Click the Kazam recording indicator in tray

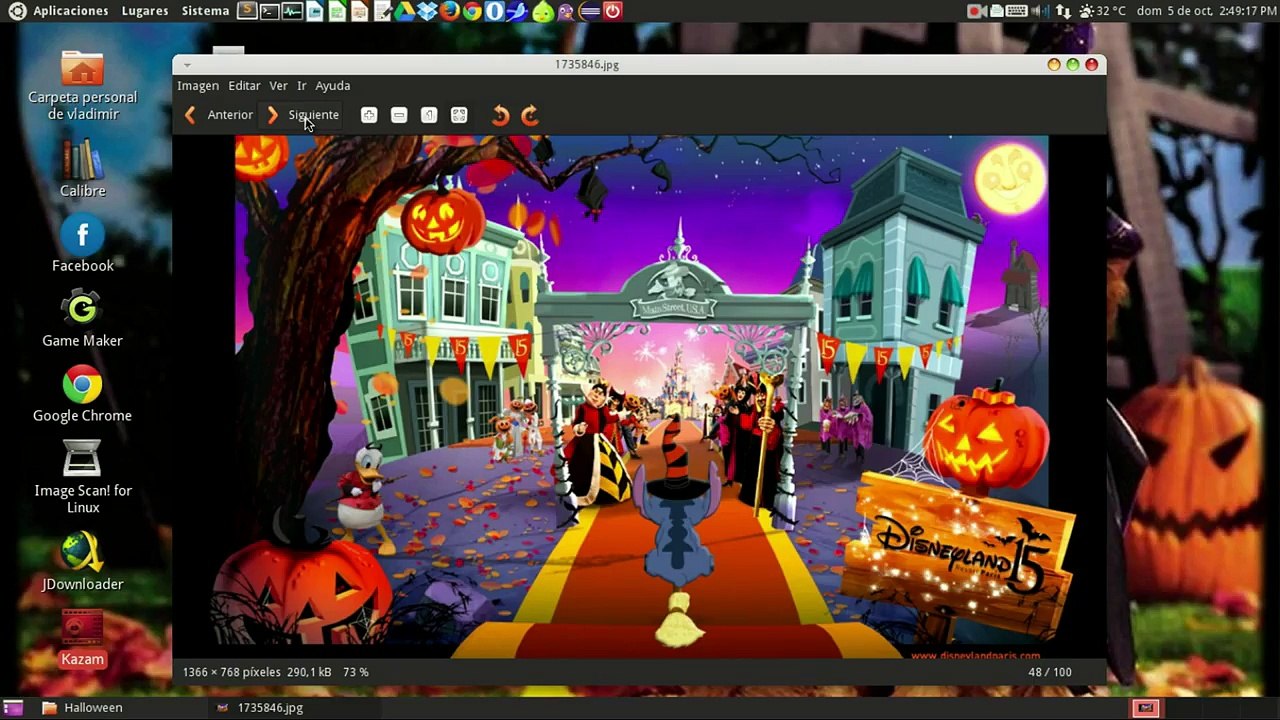(977, 11)
